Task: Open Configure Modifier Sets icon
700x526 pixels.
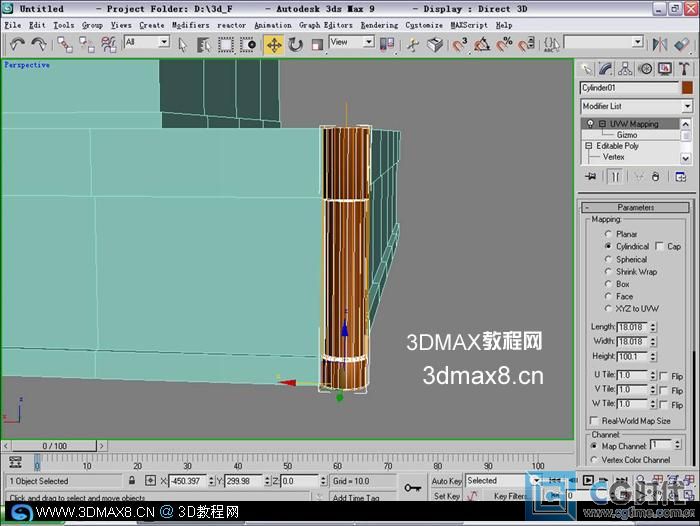Action: point(680,177)
